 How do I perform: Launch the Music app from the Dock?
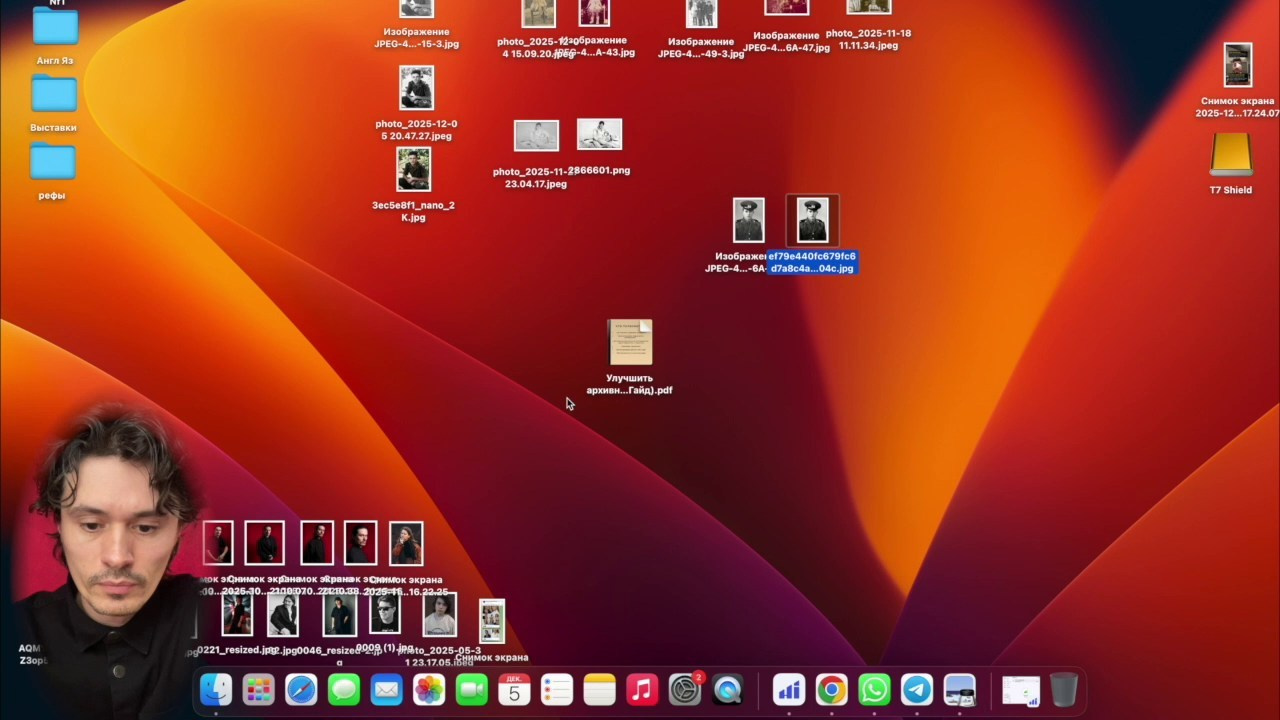coord(642,690)
